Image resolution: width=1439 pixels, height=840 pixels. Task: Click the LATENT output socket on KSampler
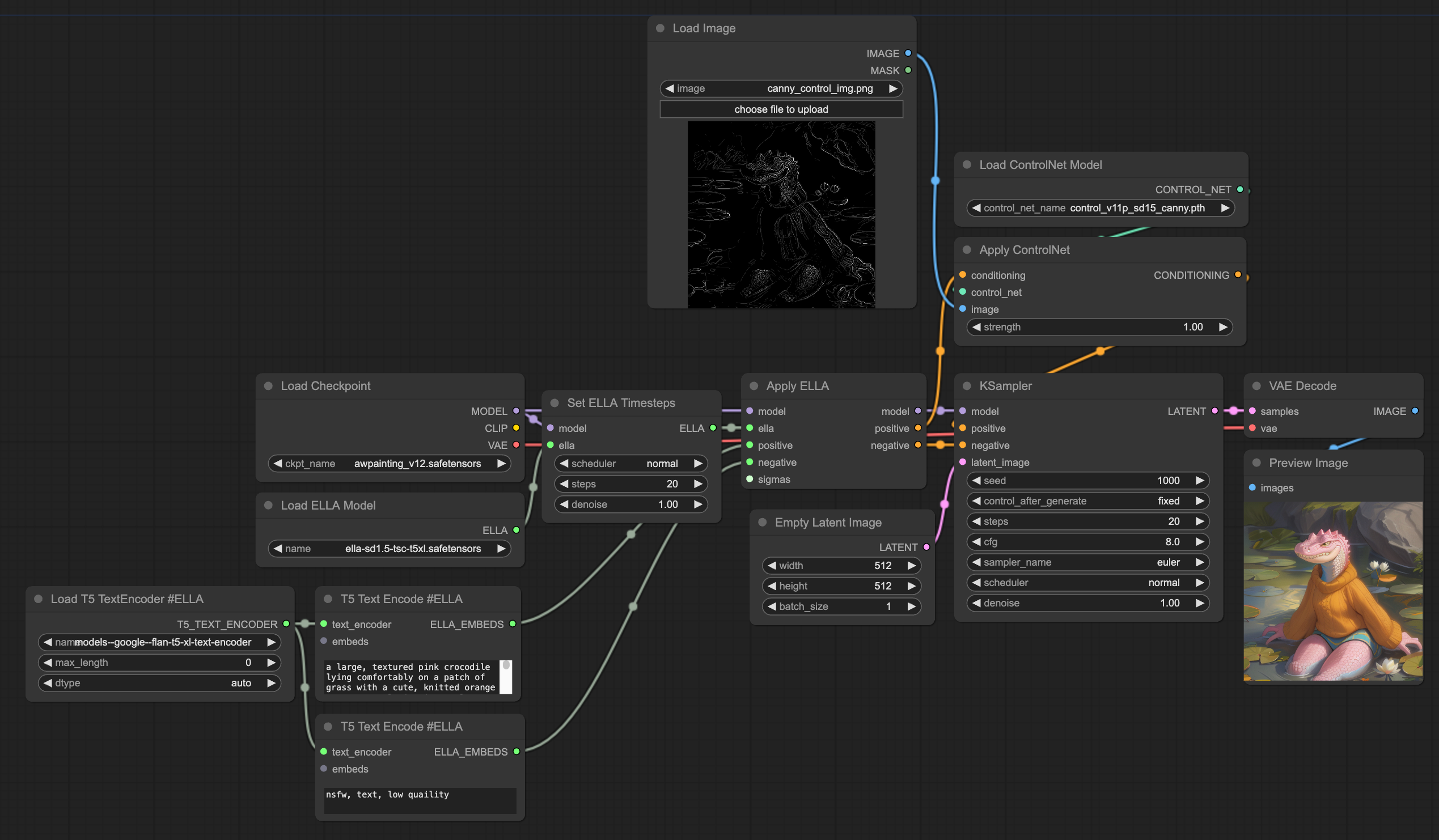pos(1214,410)
